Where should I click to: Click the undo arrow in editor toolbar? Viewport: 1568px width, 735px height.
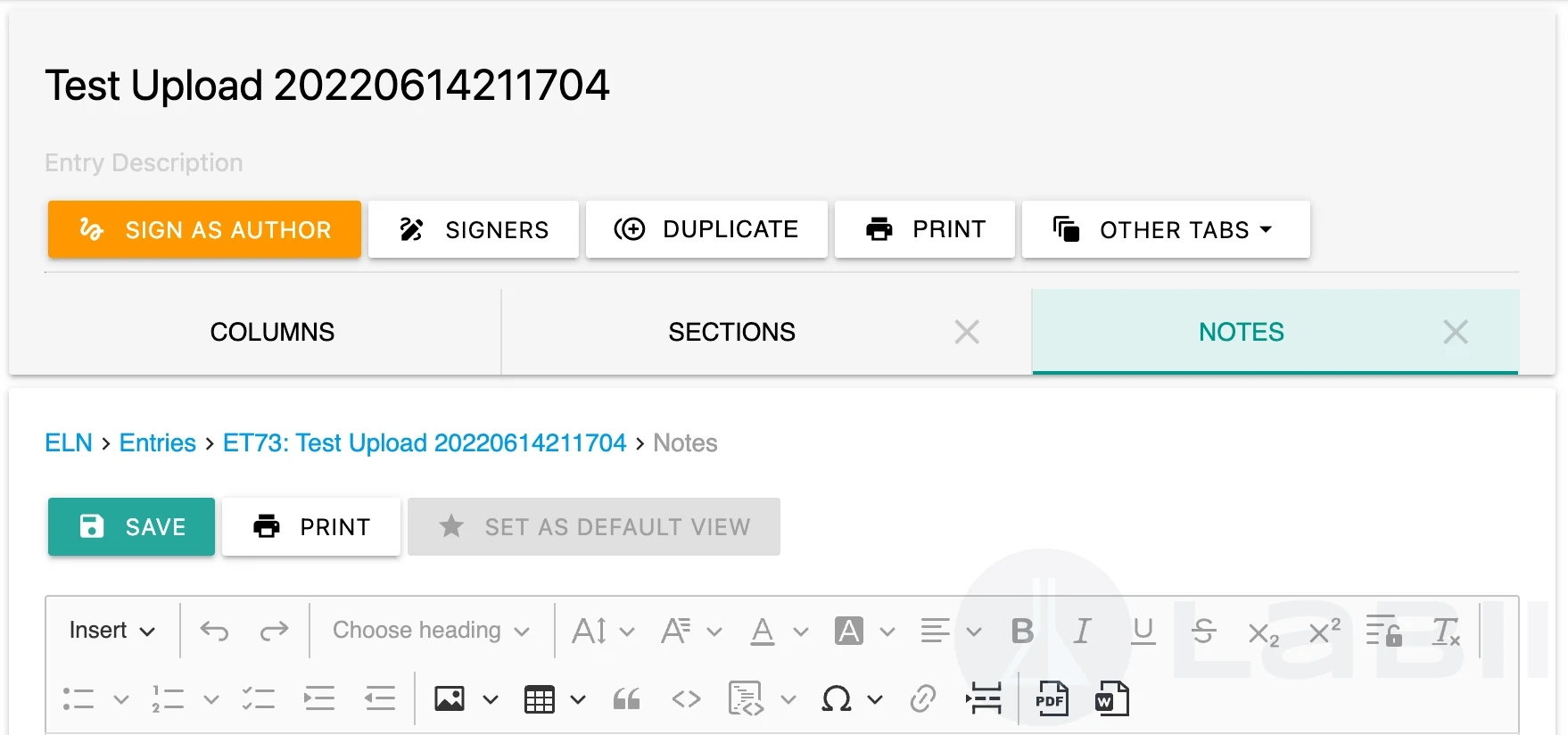click(214, 631)
